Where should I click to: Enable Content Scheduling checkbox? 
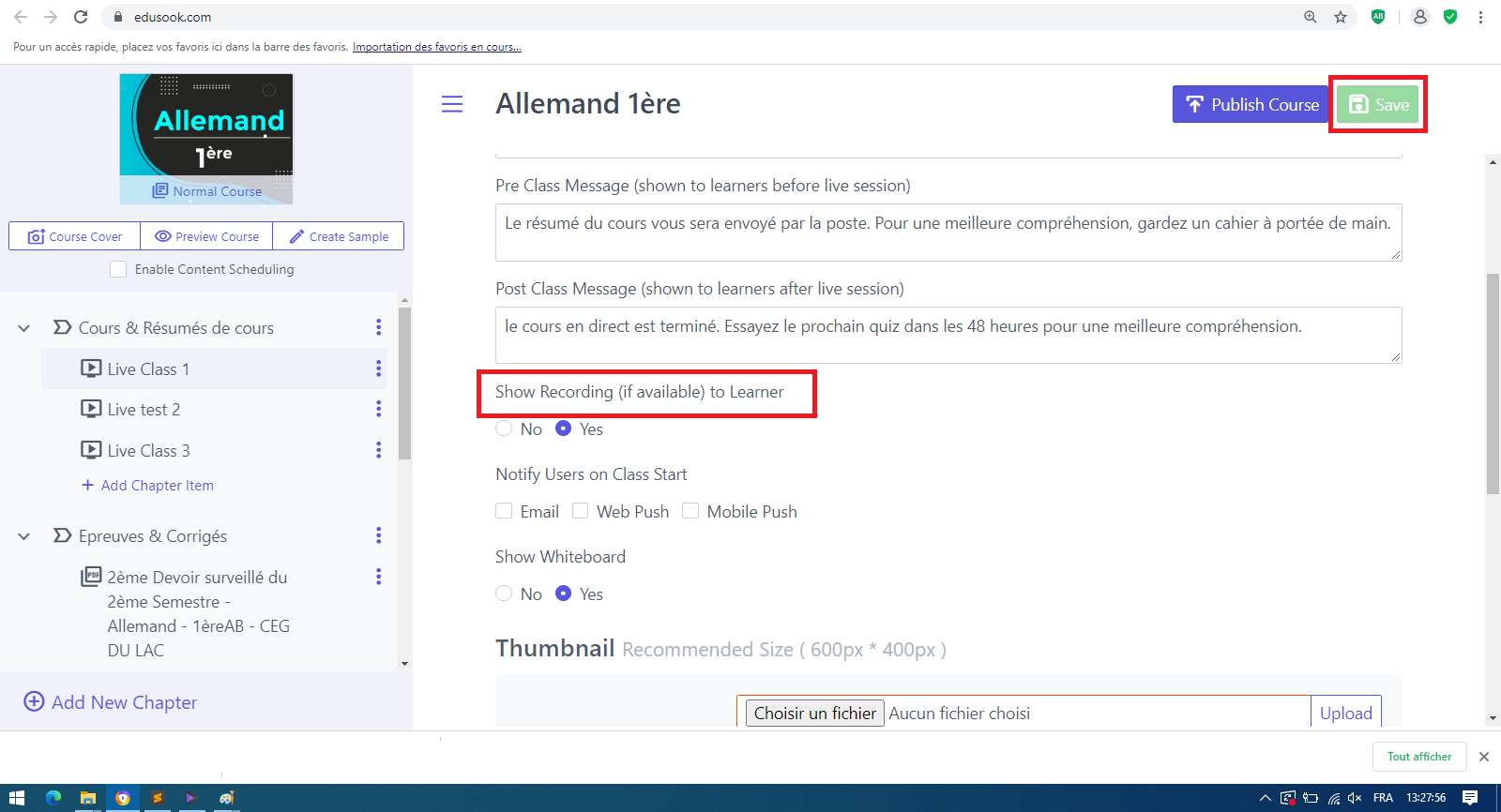[118, 269]
